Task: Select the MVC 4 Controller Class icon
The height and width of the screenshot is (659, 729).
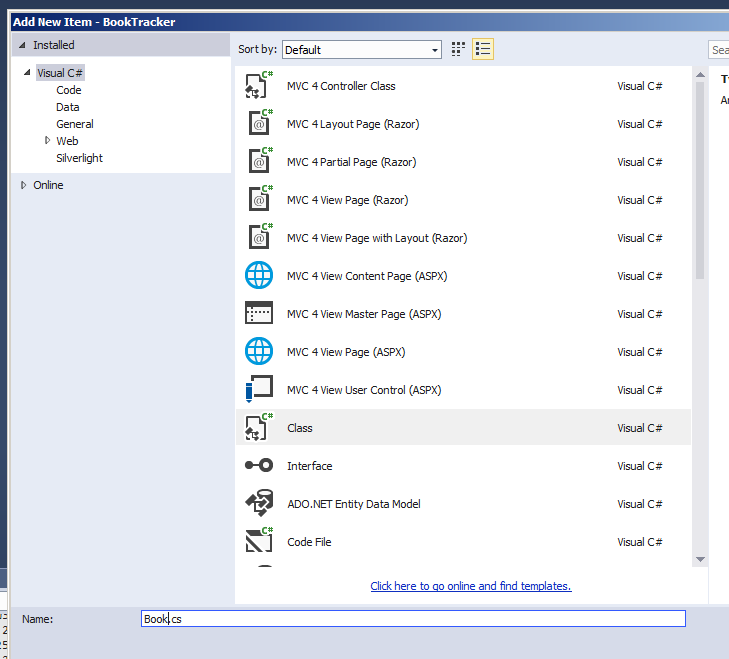Action: coord(259,86)
